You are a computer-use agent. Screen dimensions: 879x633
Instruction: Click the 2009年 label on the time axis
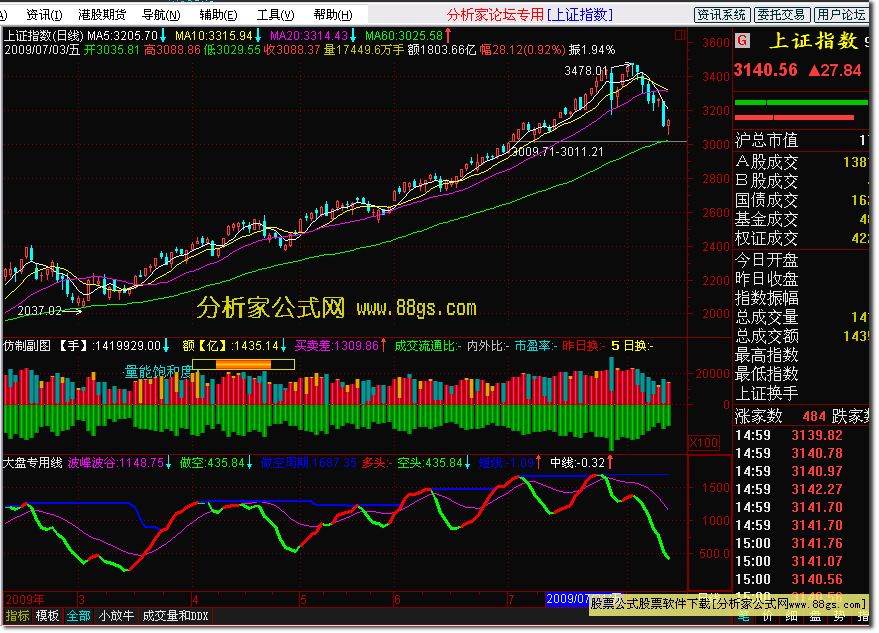25,600
